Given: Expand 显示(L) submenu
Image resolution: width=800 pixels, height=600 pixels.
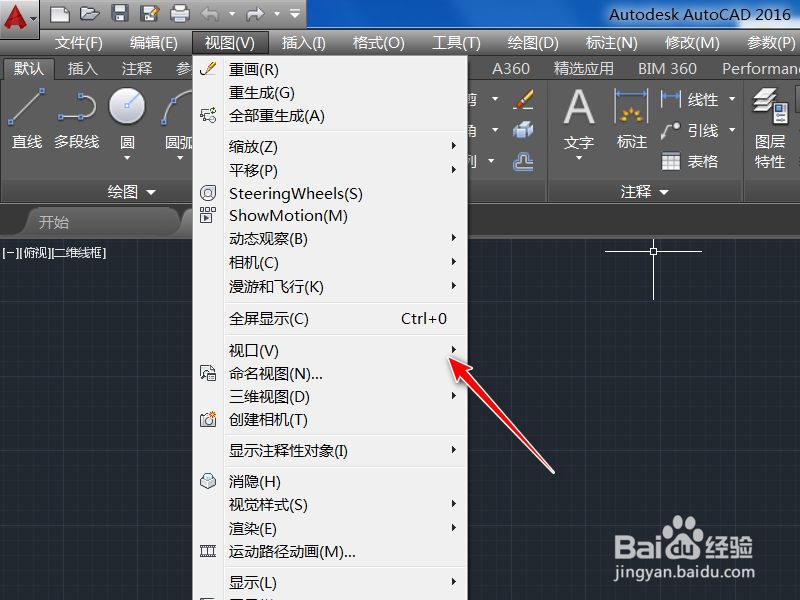Looking at the screenshot, I should coord(330,582).
